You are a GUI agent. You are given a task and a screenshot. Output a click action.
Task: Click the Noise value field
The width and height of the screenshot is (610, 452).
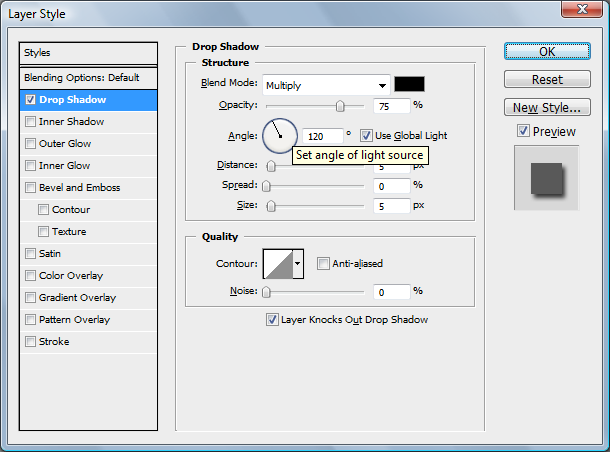tap(392, 292)
